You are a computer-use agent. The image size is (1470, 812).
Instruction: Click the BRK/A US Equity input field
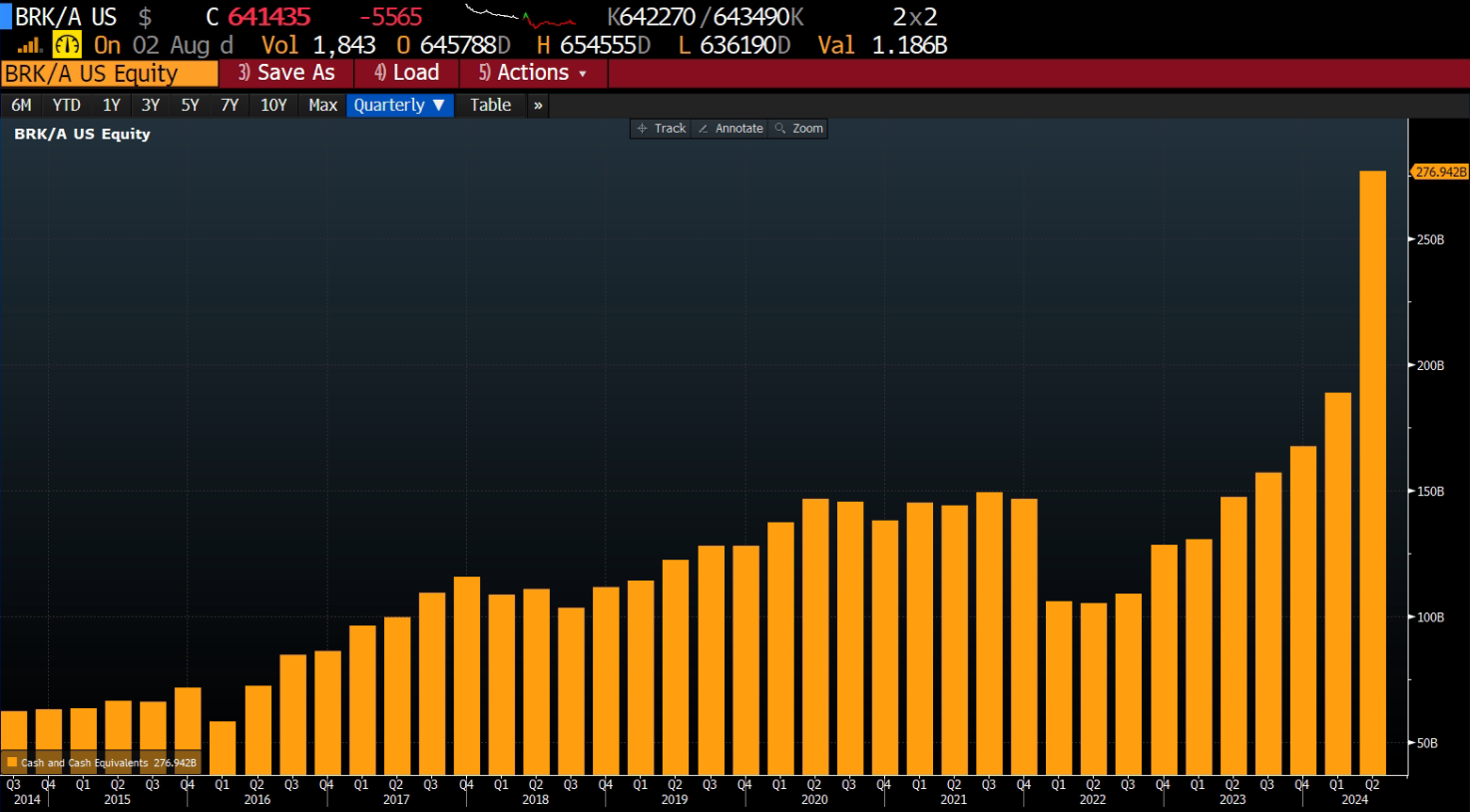109,74
